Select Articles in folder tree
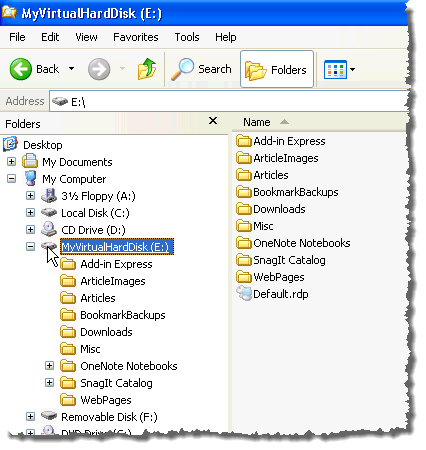The image size is (426, 450). (x=98, y=298)
